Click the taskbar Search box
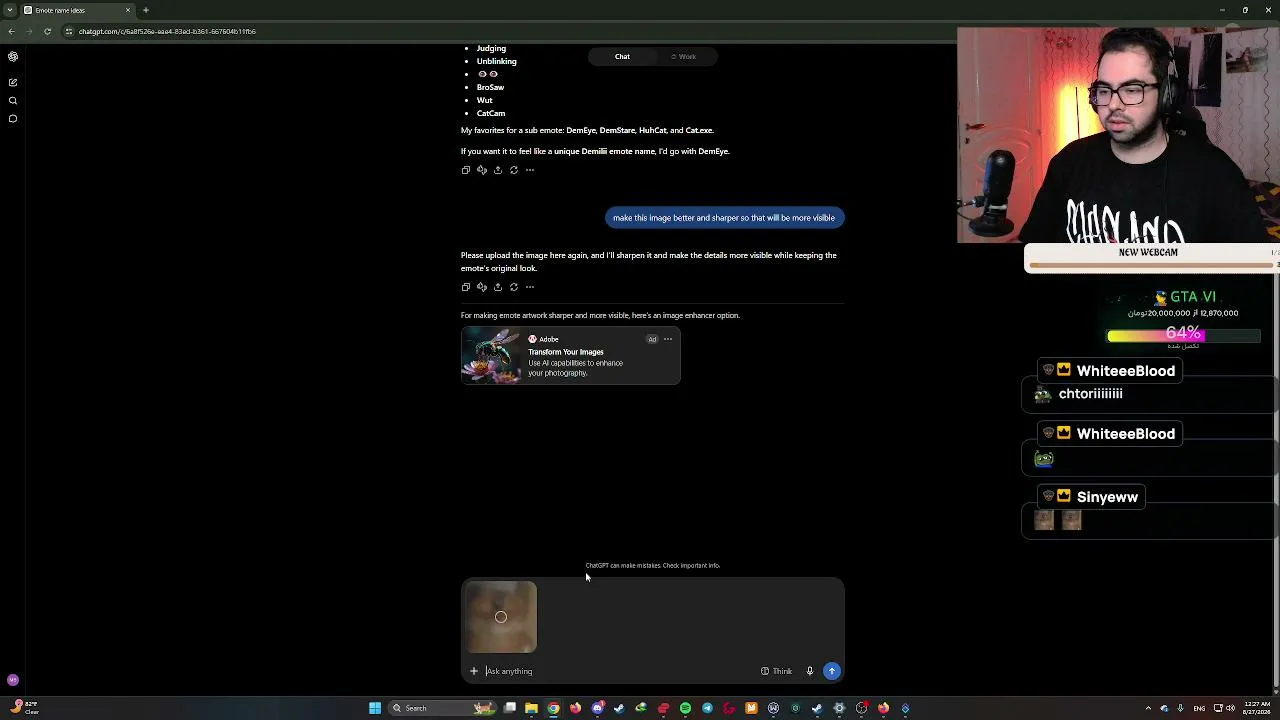This screenshot has height=720, width=1280. coord(441,708)
